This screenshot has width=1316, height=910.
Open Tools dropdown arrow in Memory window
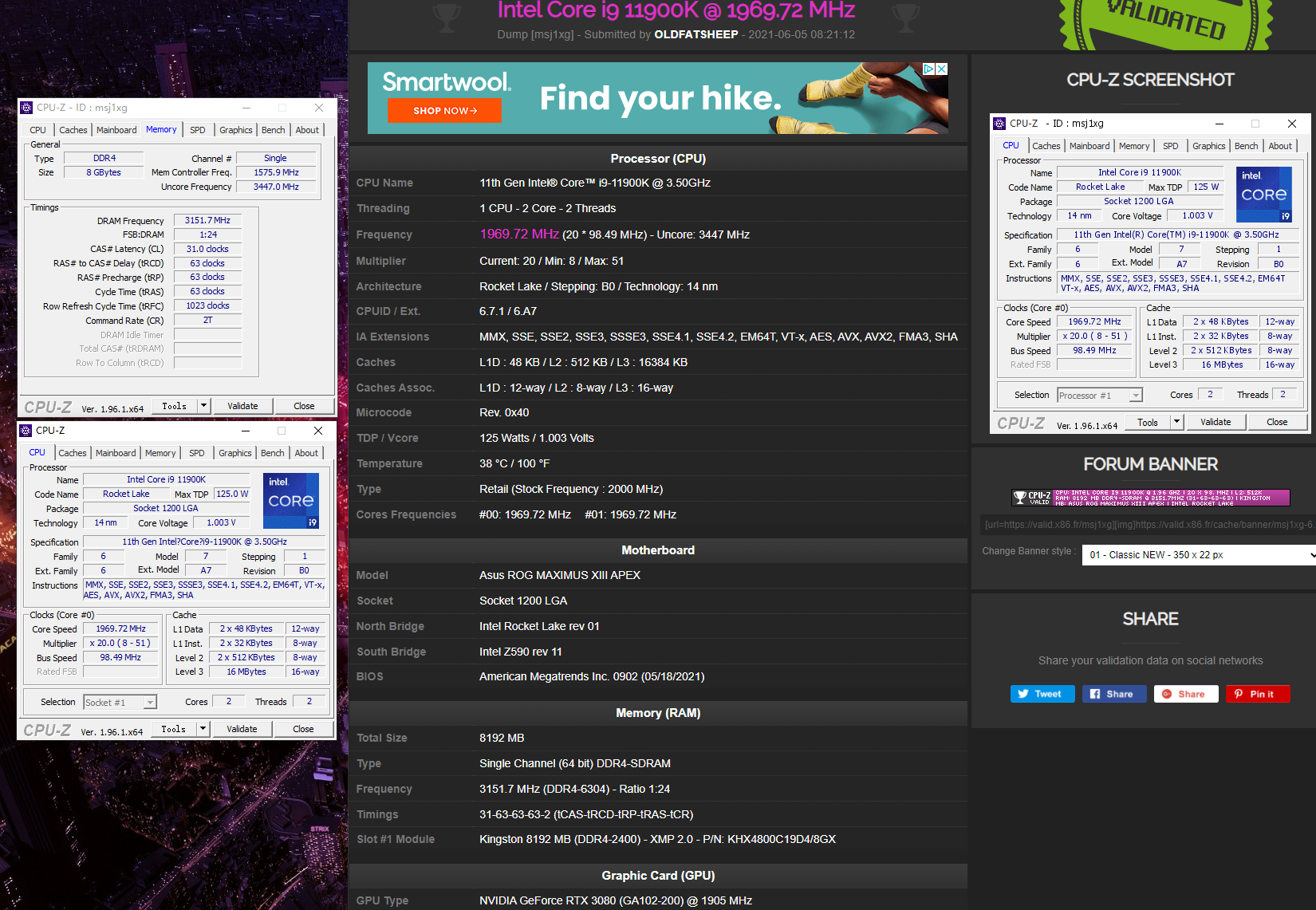point(204,406)
